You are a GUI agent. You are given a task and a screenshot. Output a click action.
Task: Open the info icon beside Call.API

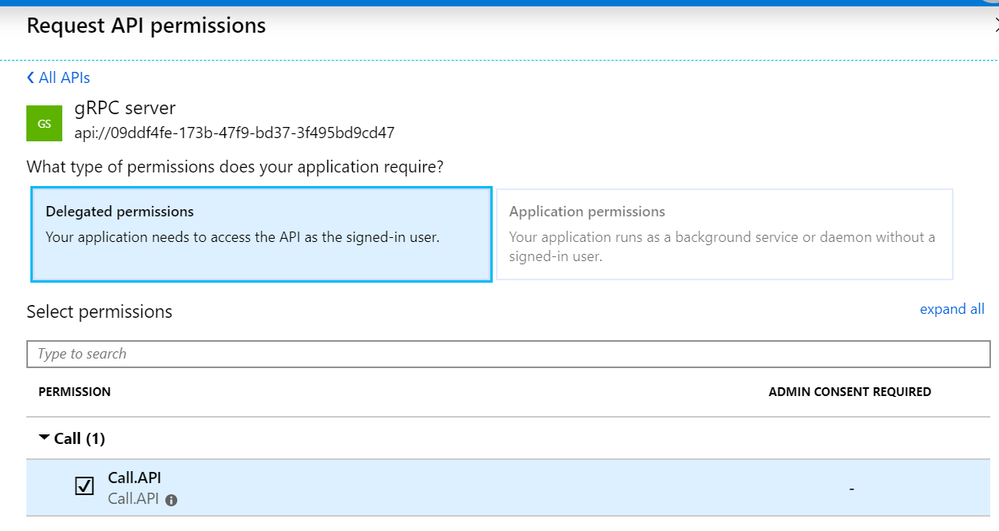click(171, 500)
